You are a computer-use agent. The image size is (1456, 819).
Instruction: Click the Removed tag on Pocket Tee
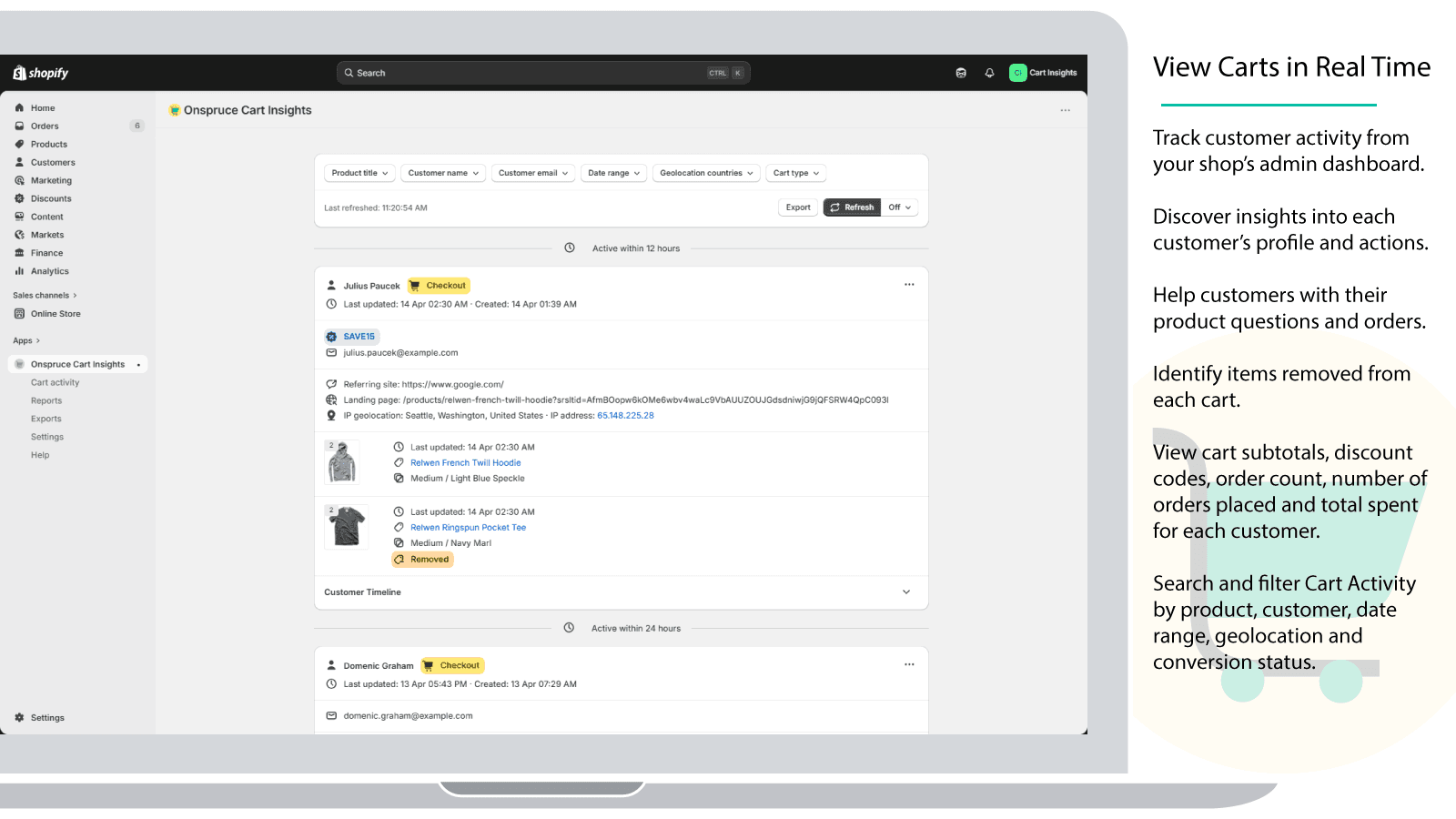[x=422, y=560]
